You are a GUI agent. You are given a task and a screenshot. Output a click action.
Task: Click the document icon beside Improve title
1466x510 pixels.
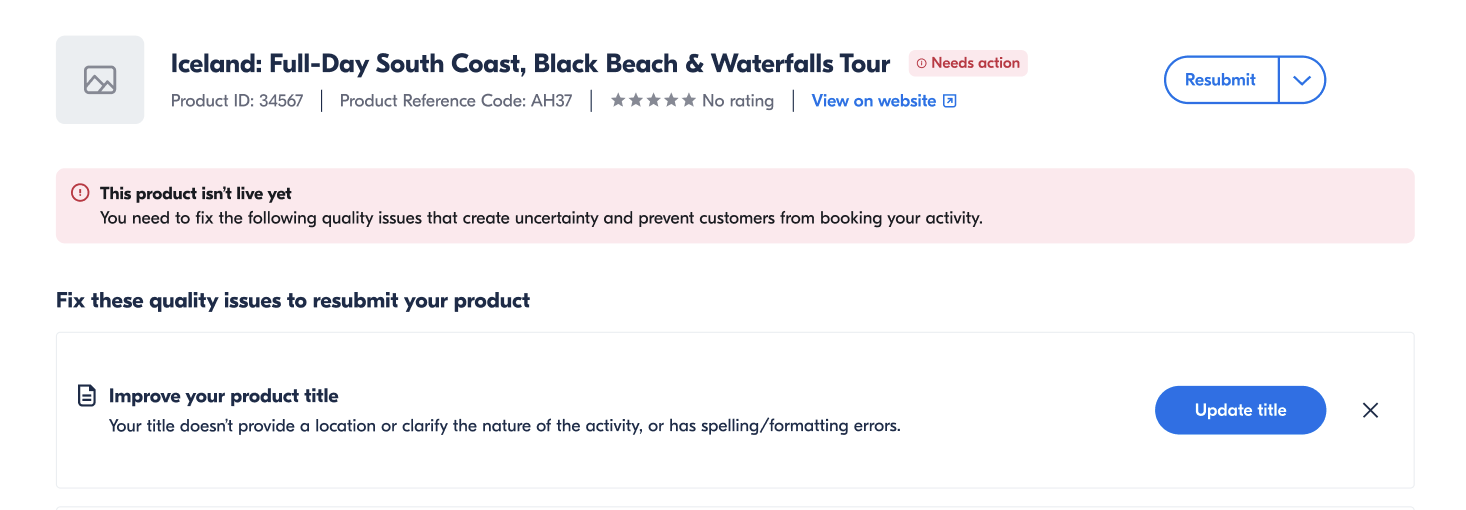pos(87,396)
